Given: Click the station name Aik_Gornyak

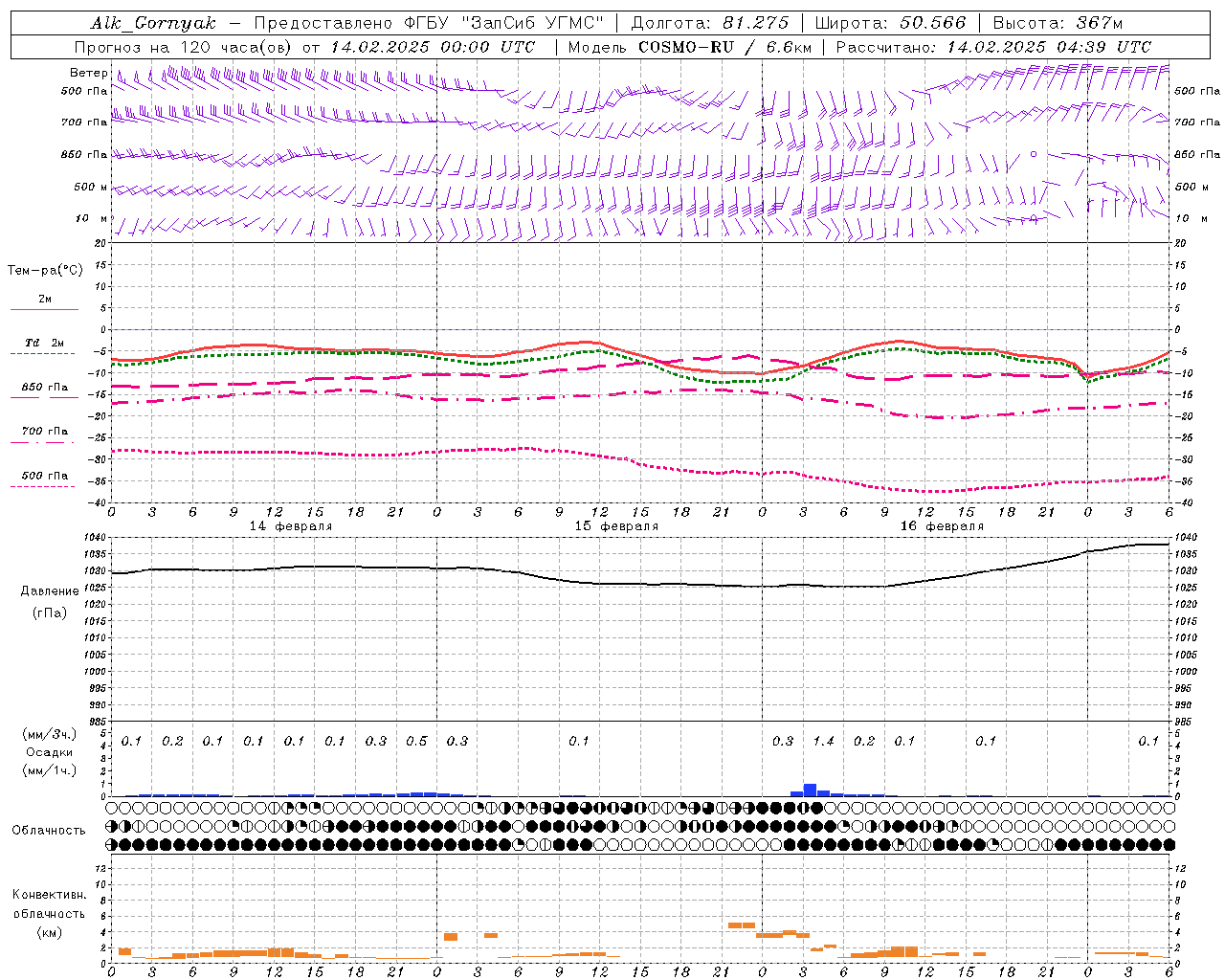Looking at the screenshot, I should 153,23.
